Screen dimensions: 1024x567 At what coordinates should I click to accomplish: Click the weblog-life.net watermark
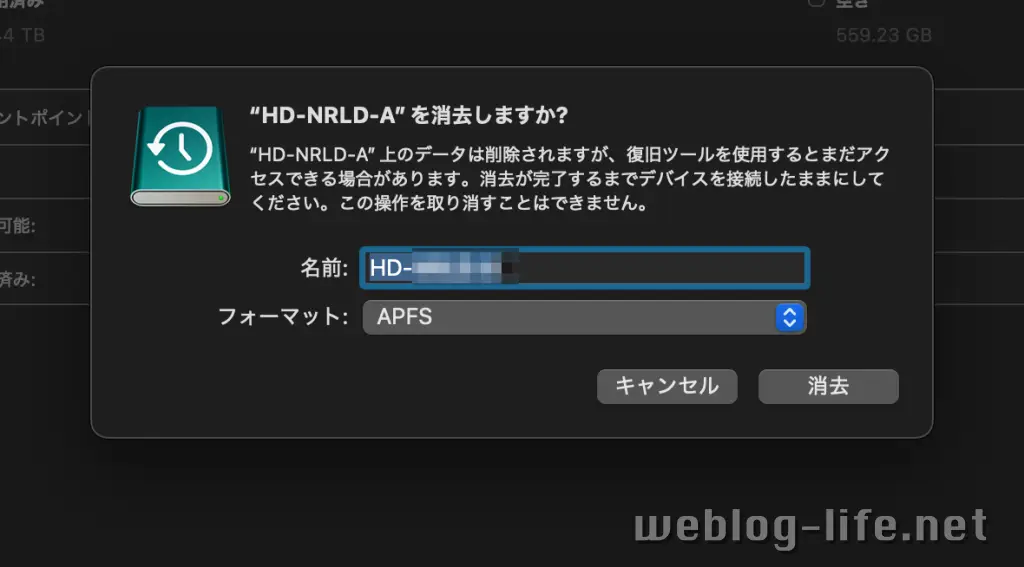(x=810, y=528)
